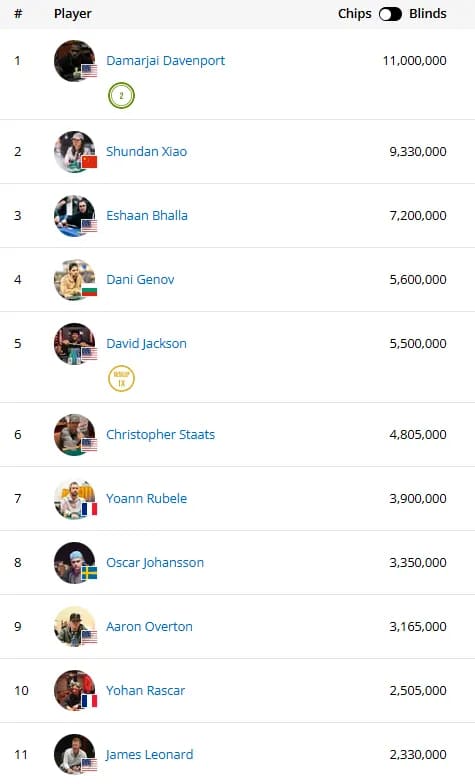Open the Damarjai Davenport player link
Viewport: 475px width, 784px height.
click(166, 60)
